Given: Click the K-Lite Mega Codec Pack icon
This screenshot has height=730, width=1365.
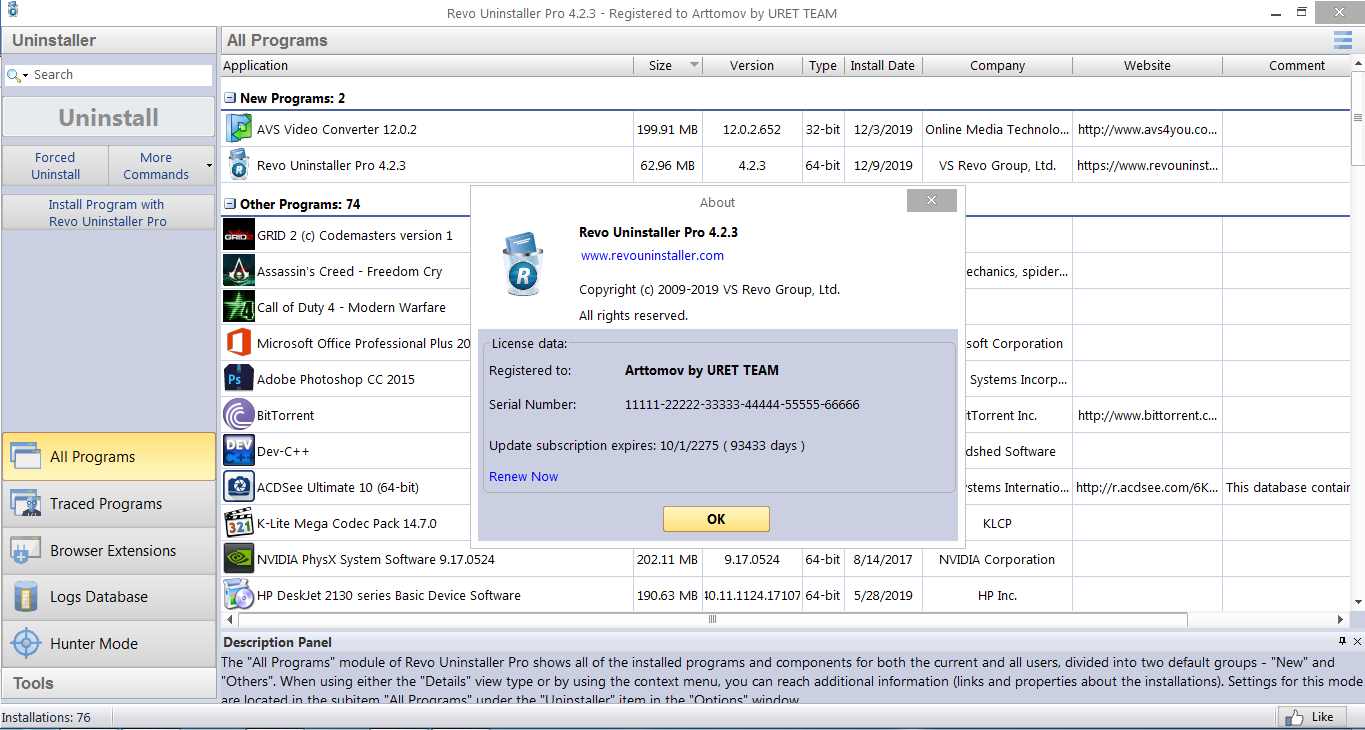Looking at the screenshot, I should point(239,523).
